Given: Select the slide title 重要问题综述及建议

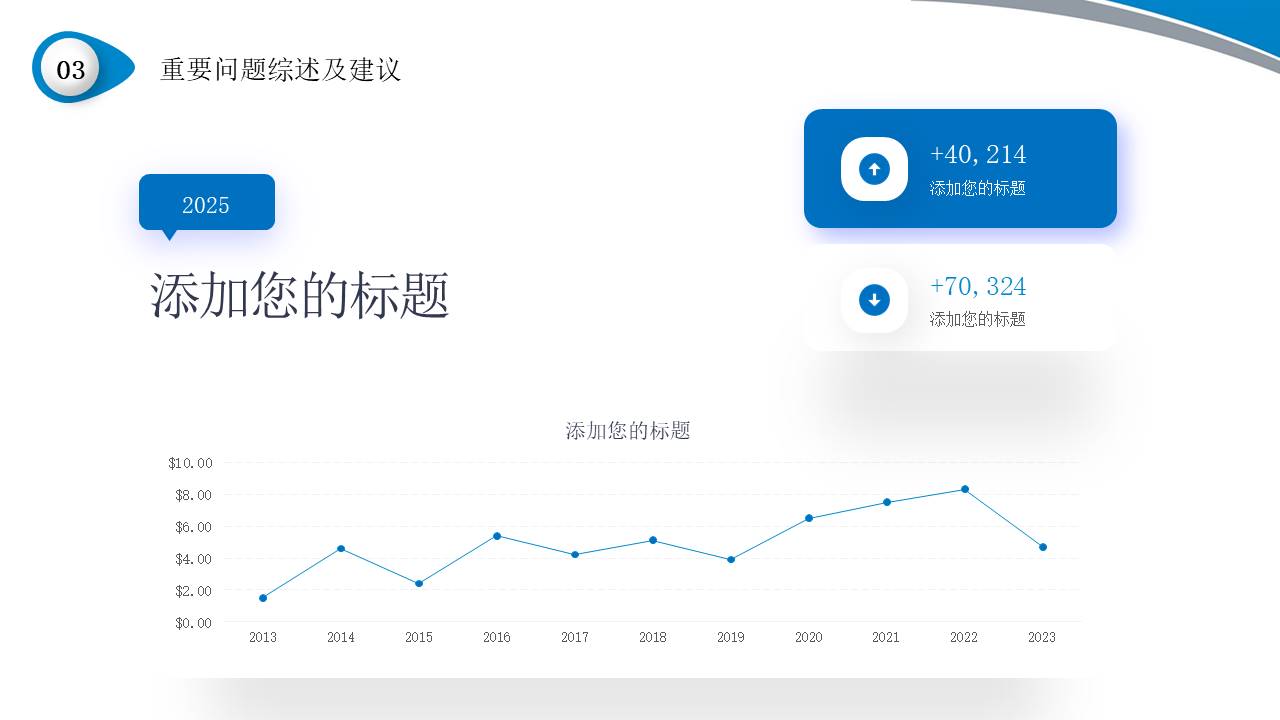Looking at the screenshot, I should coord(280,69).
